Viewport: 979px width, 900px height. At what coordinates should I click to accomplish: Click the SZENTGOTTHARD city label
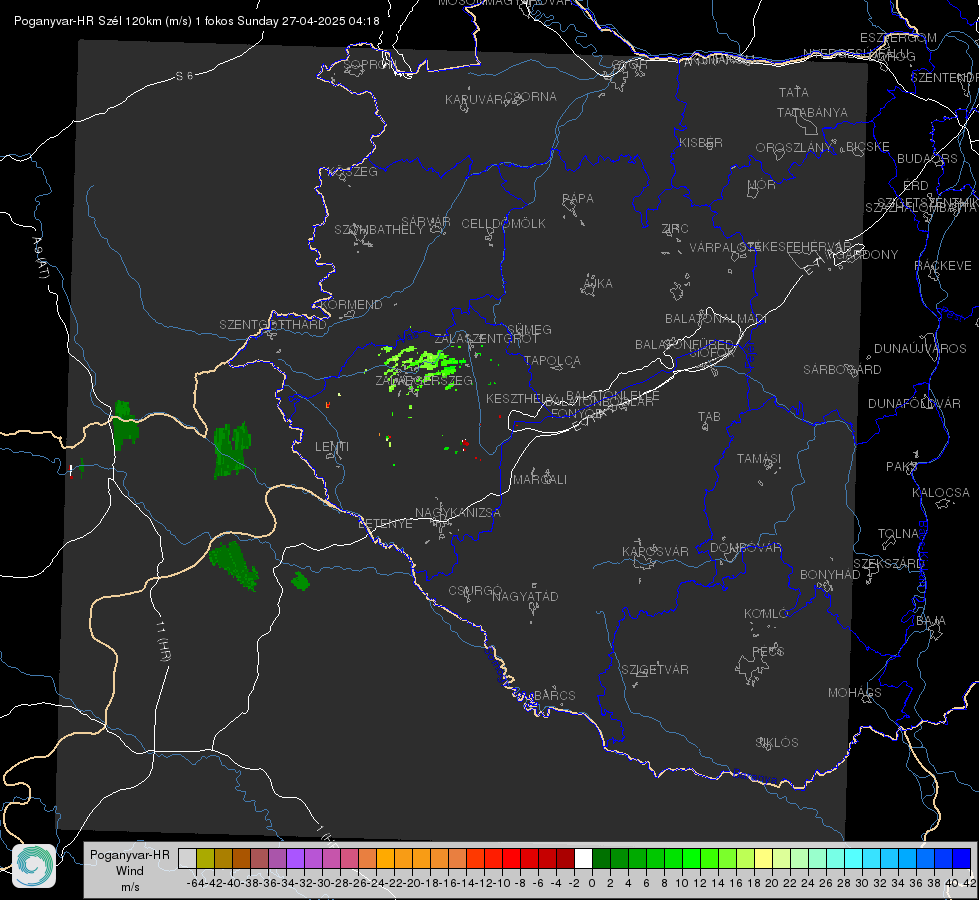point(273,324)
